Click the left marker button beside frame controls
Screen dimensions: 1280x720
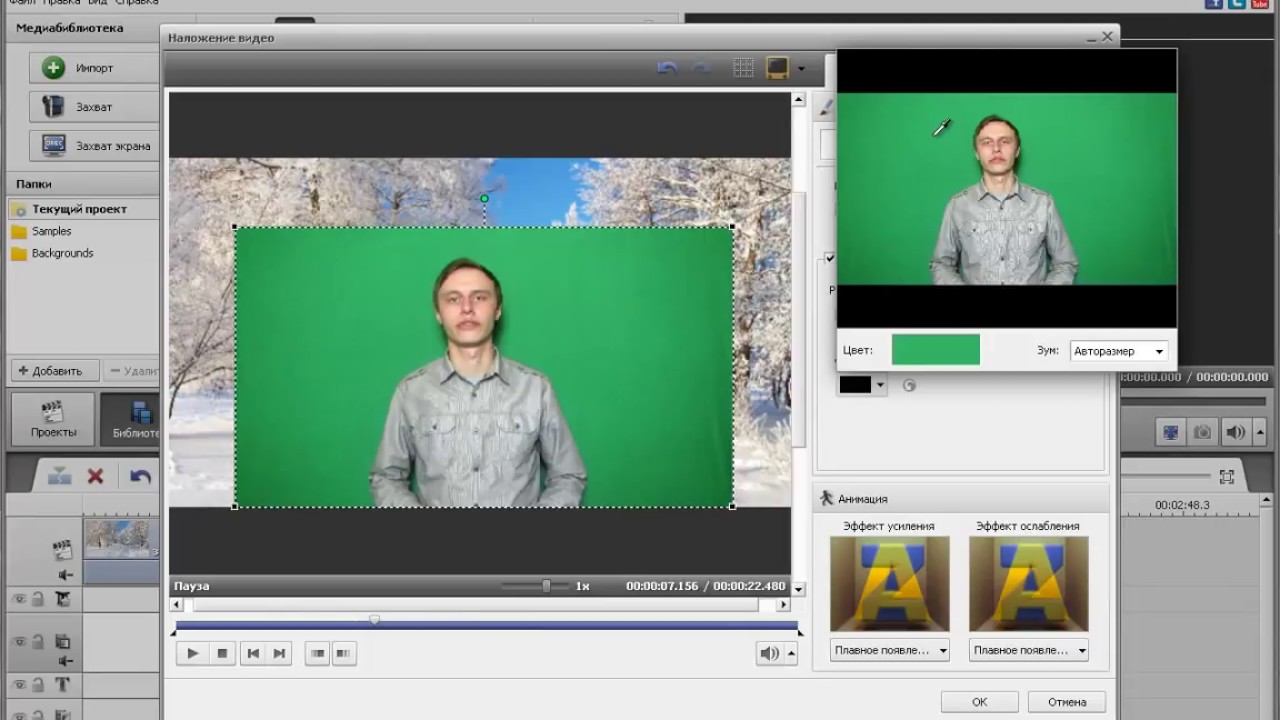[x=318, y=653]
